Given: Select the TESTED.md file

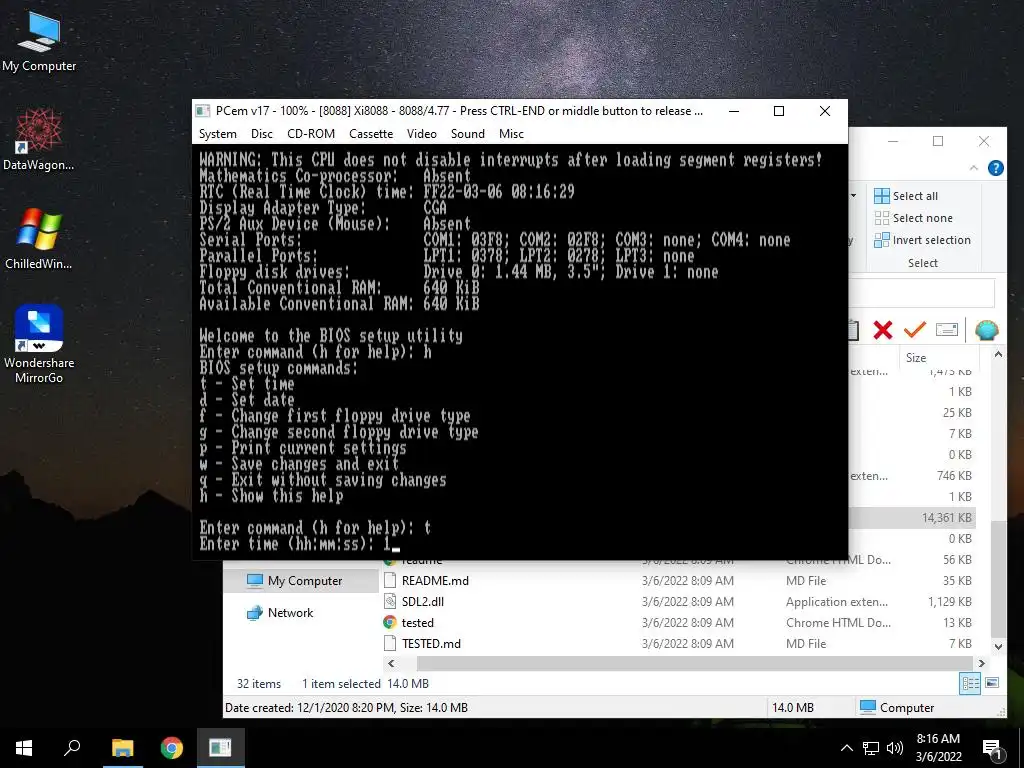Looking at the screenshot, I should pyautogui.click(x=431, y=643).
